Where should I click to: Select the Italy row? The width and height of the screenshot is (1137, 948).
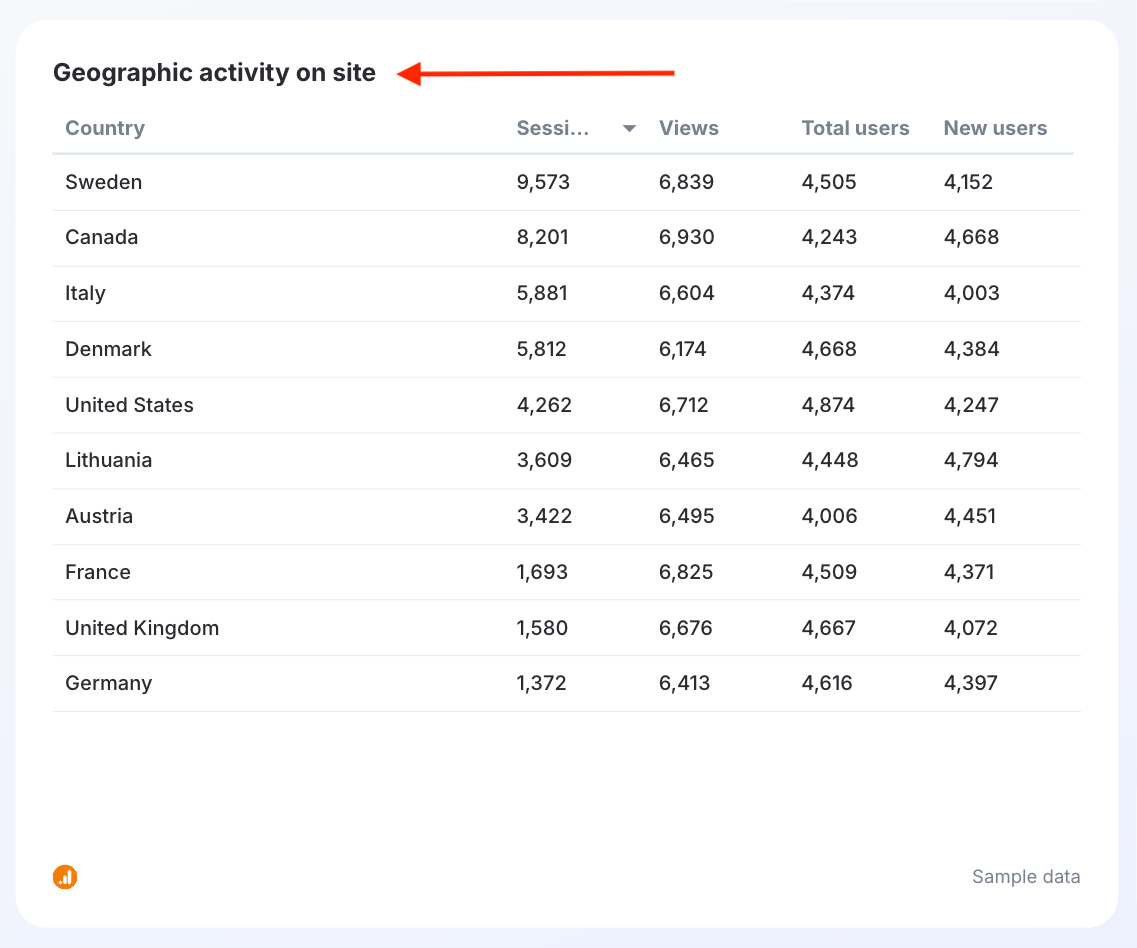pyautogui.click(x=85, y=293)
